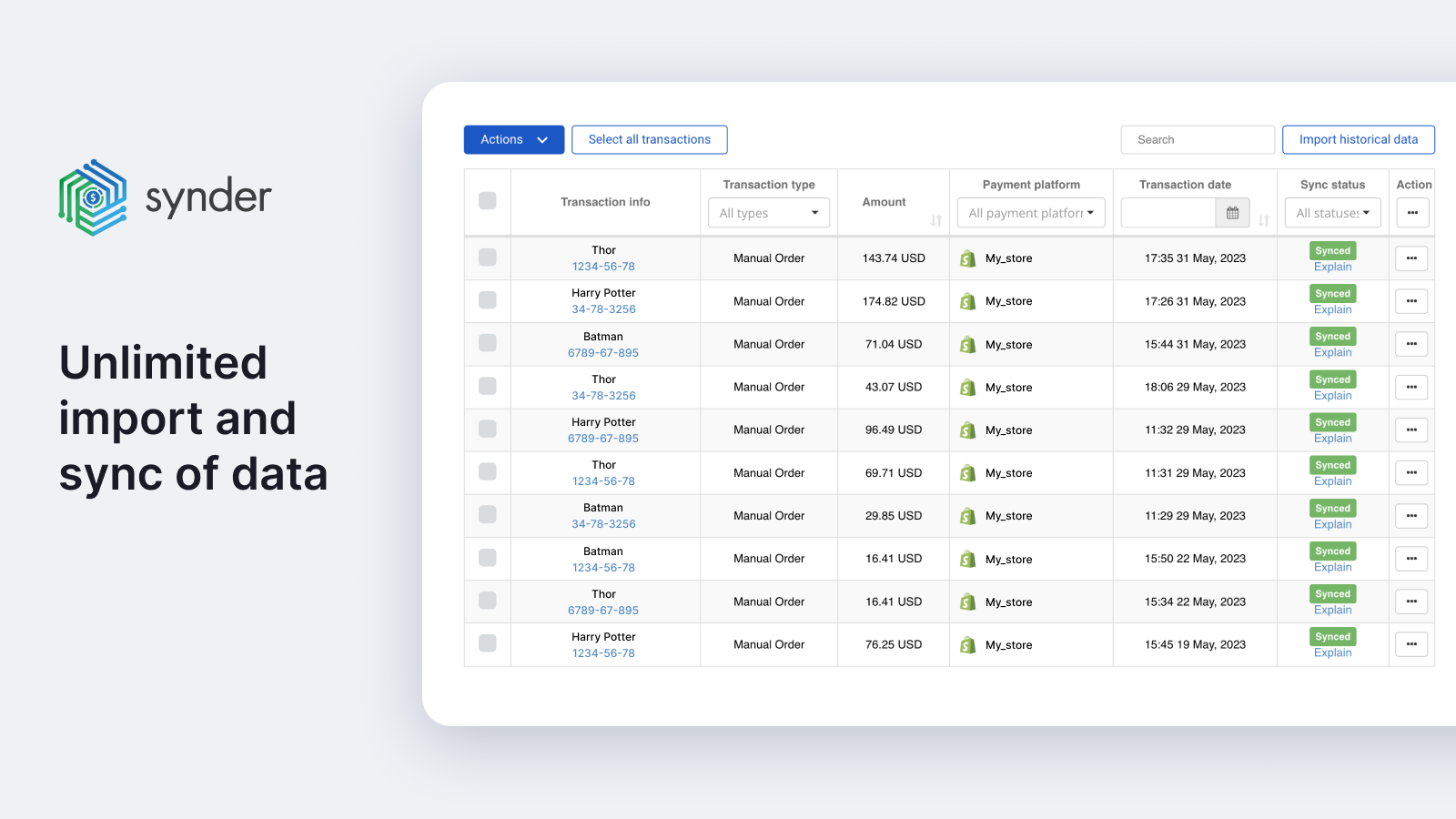Click the Shopify store icon on Thor's 143.74 USD row
1456x819 pixels.
(967, 258)
